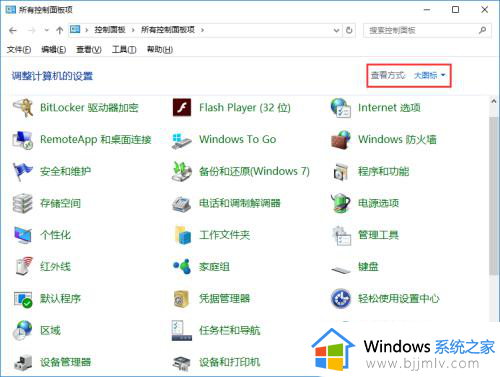
Task: Open the RemoteApp 和桌面连接 icon
Action: [x=23, y=140]
